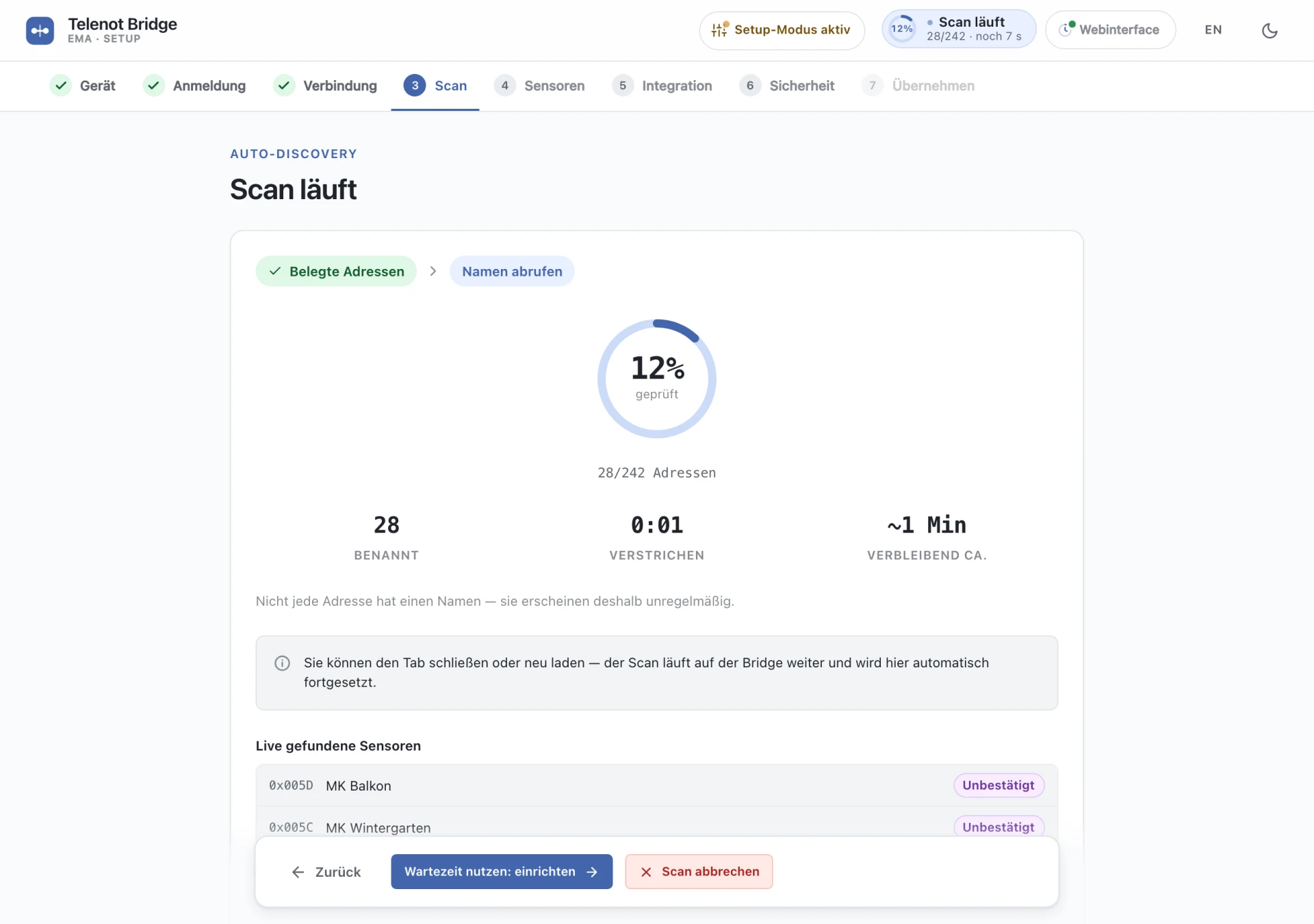This screenshot has width=1314, height=924.
Task: Select the Übernehmen step
Action: 918,86
